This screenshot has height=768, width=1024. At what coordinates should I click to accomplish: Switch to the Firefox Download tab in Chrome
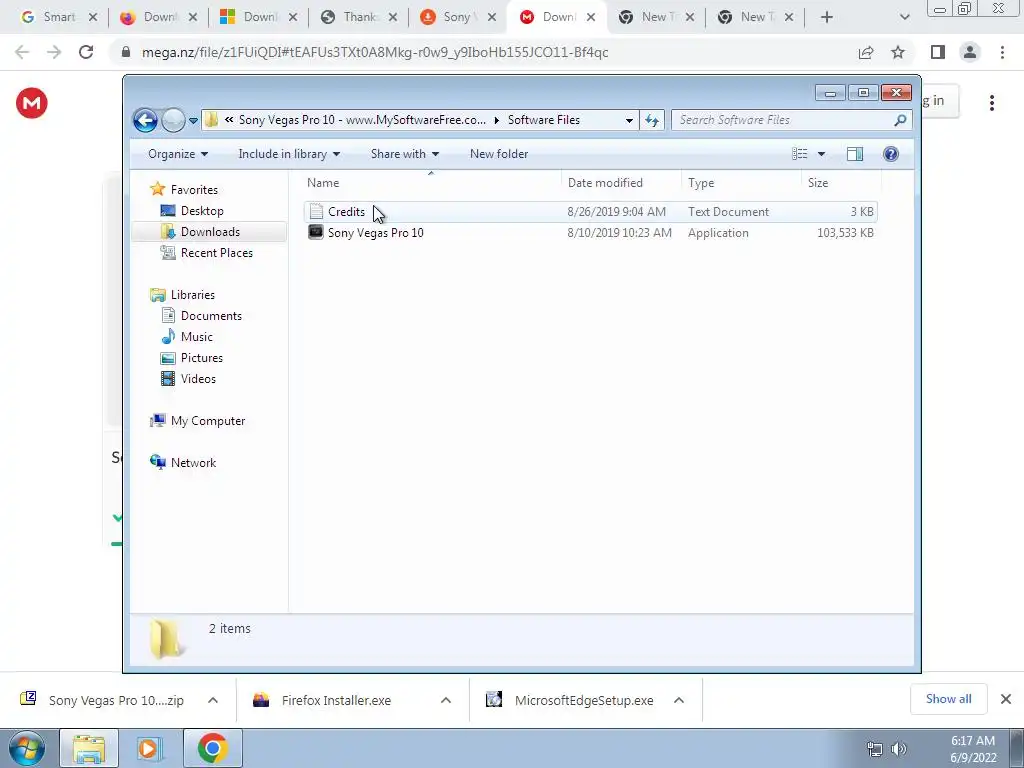[159, 17]
